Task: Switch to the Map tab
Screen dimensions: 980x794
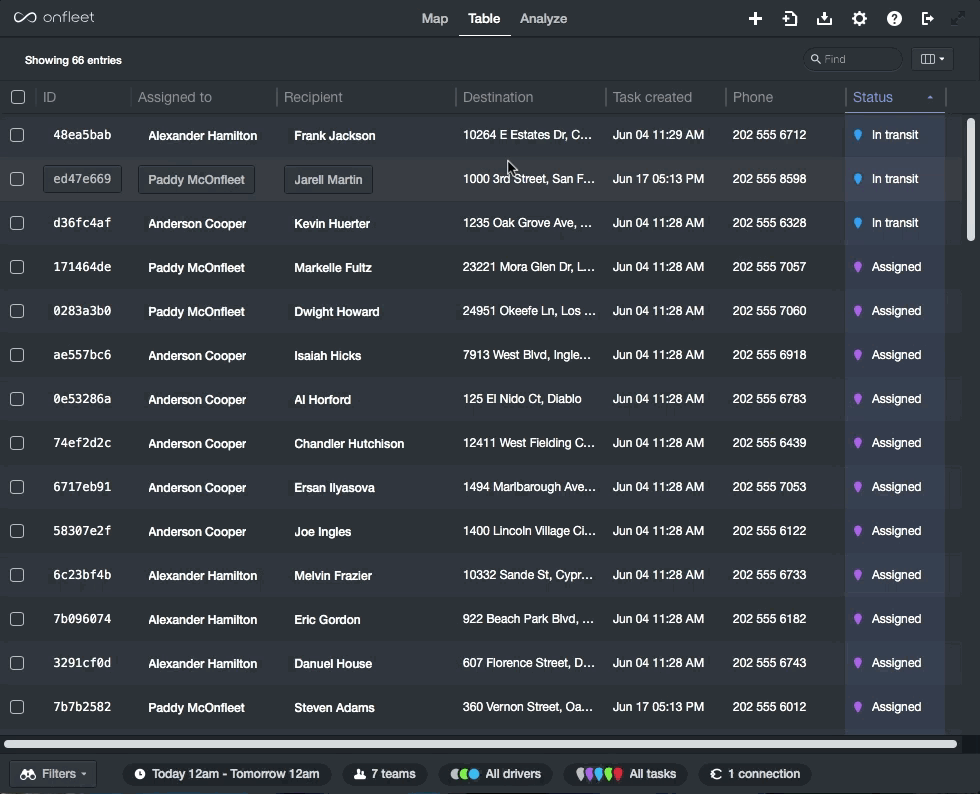Action: [x=434, y=19]
